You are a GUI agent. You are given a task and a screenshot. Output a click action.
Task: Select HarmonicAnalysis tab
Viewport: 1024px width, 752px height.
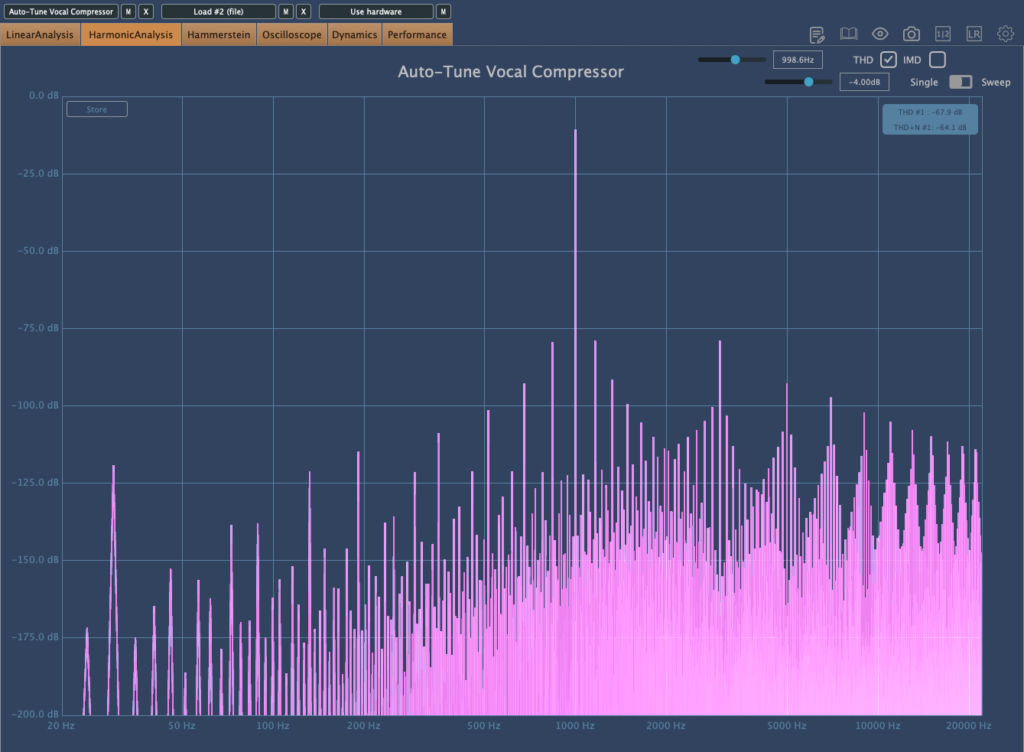point(131,35)
